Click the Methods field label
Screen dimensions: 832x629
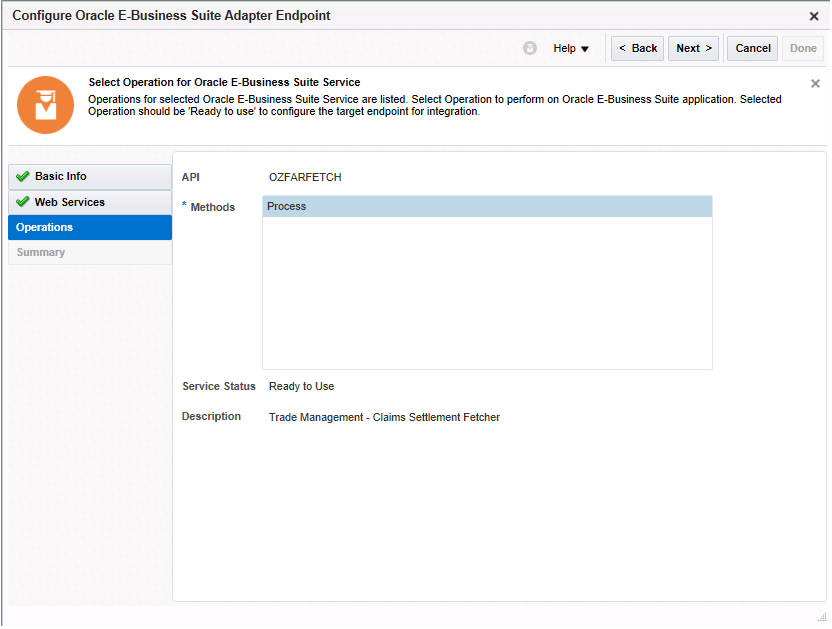(212, 207)
